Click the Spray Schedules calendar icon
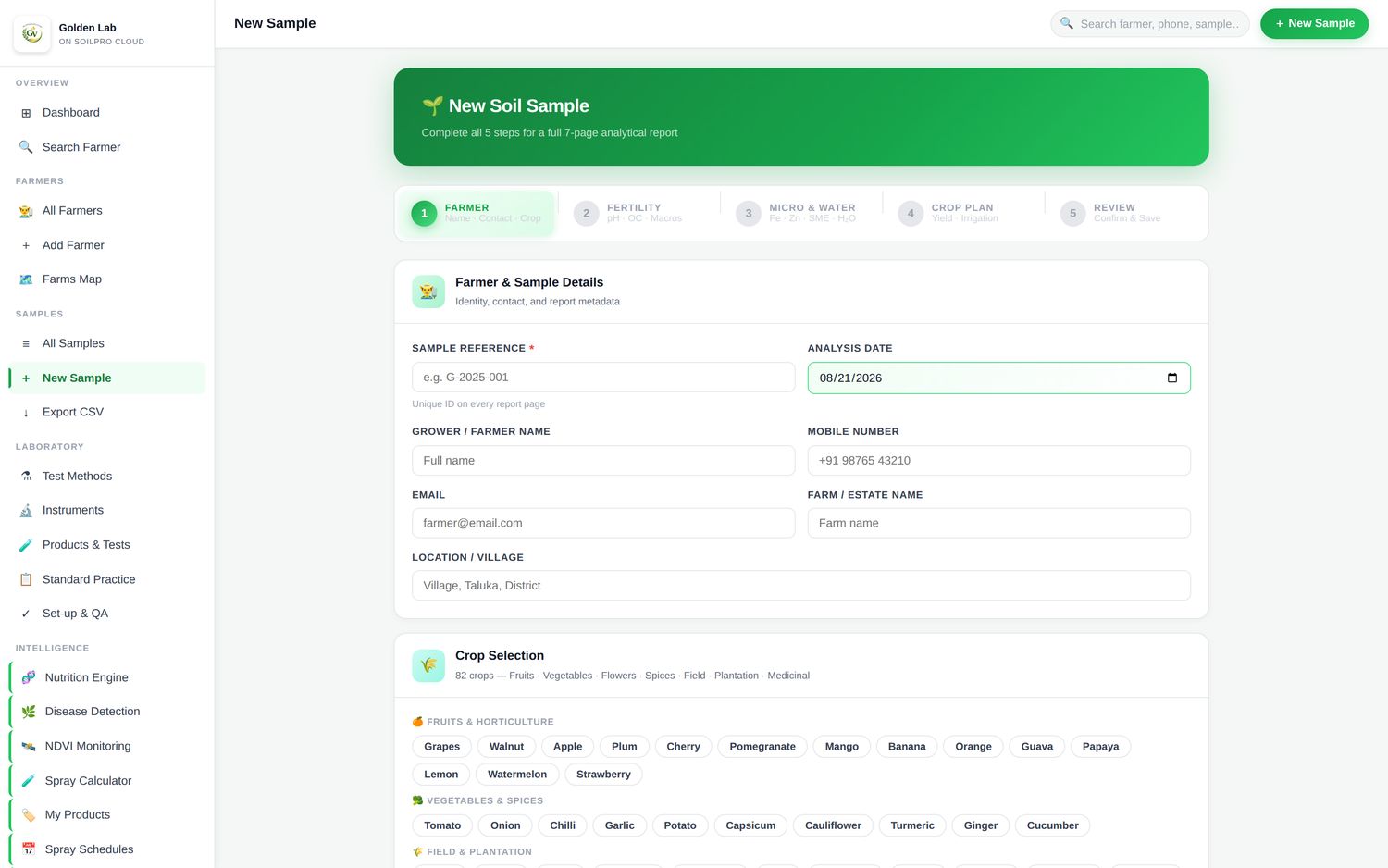 29,849
